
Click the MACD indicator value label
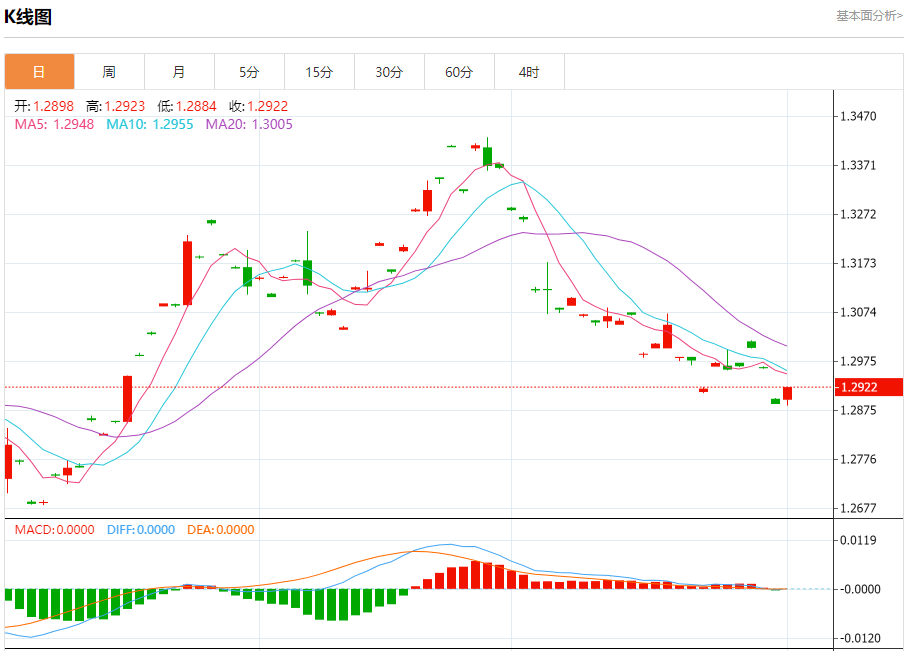[54, 530]
